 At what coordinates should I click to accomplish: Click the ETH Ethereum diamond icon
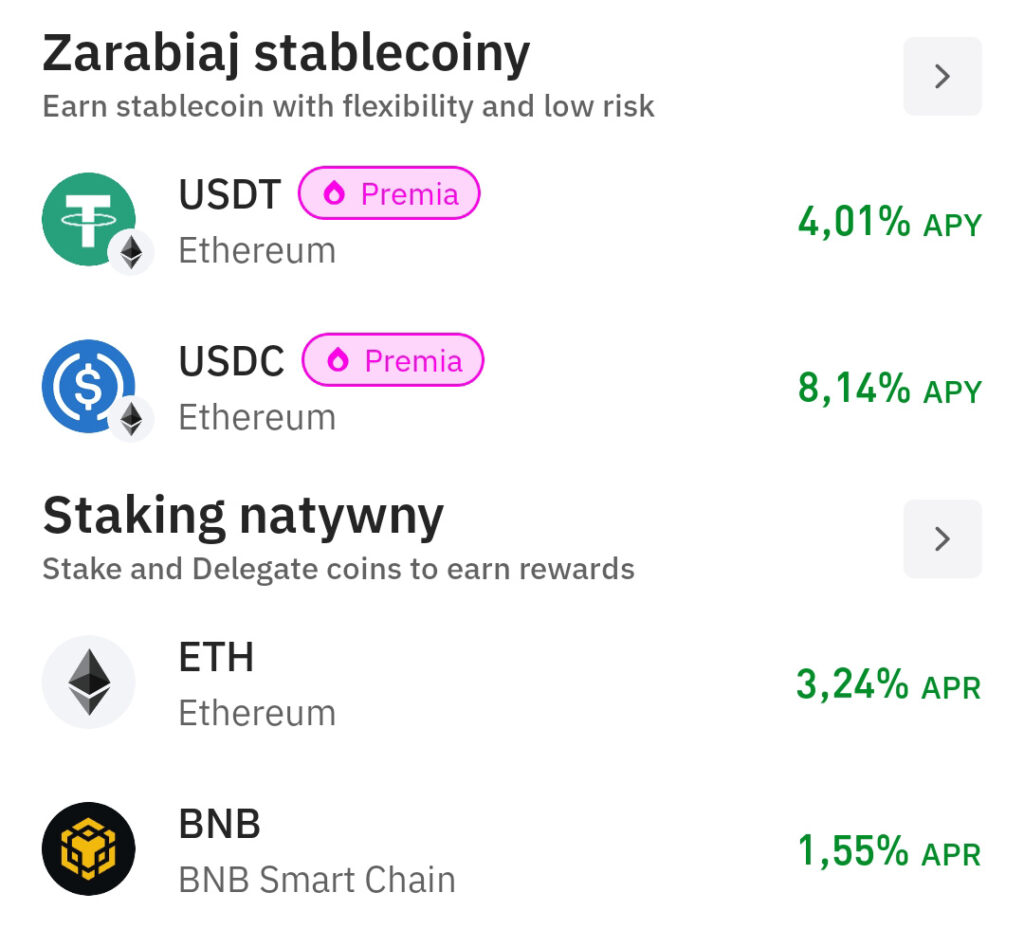(x=88, y=682)
